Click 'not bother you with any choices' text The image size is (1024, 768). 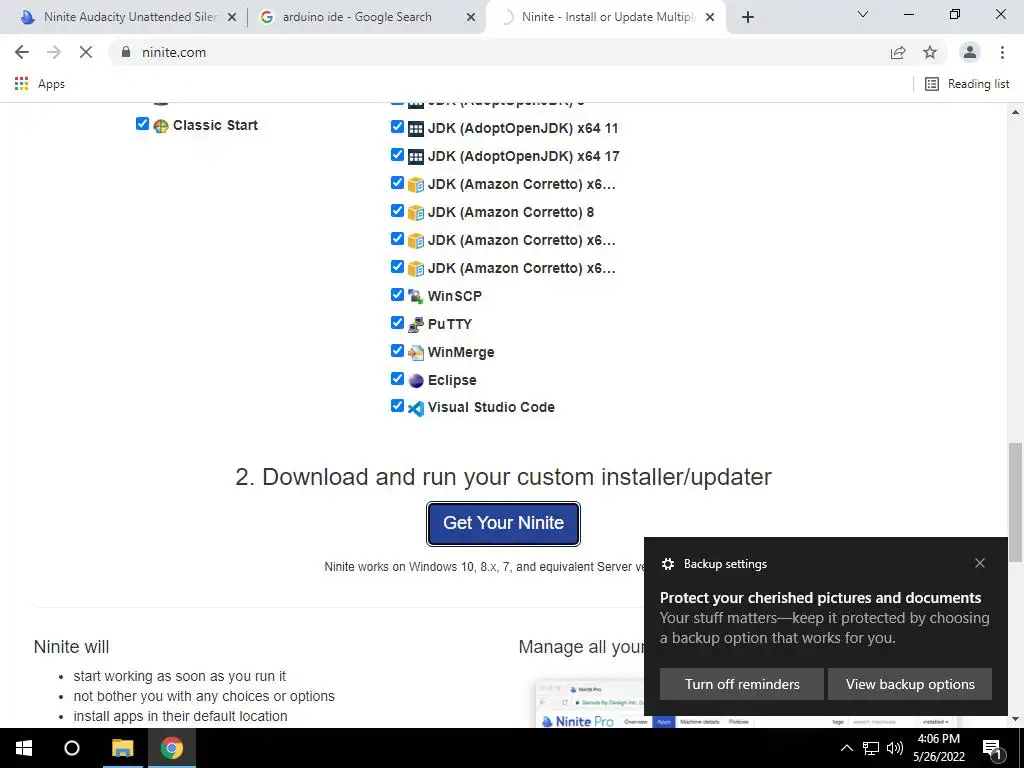click(204, 696)
